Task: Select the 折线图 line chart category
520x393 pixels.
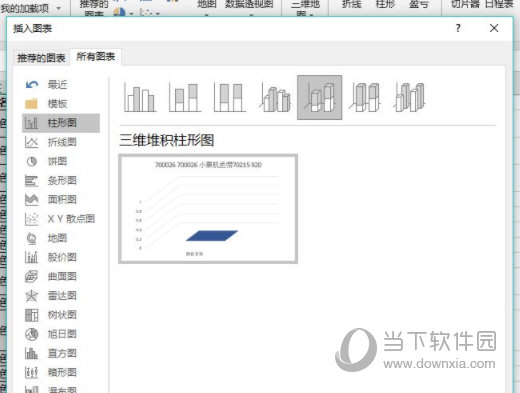Action: pos(61,142)
